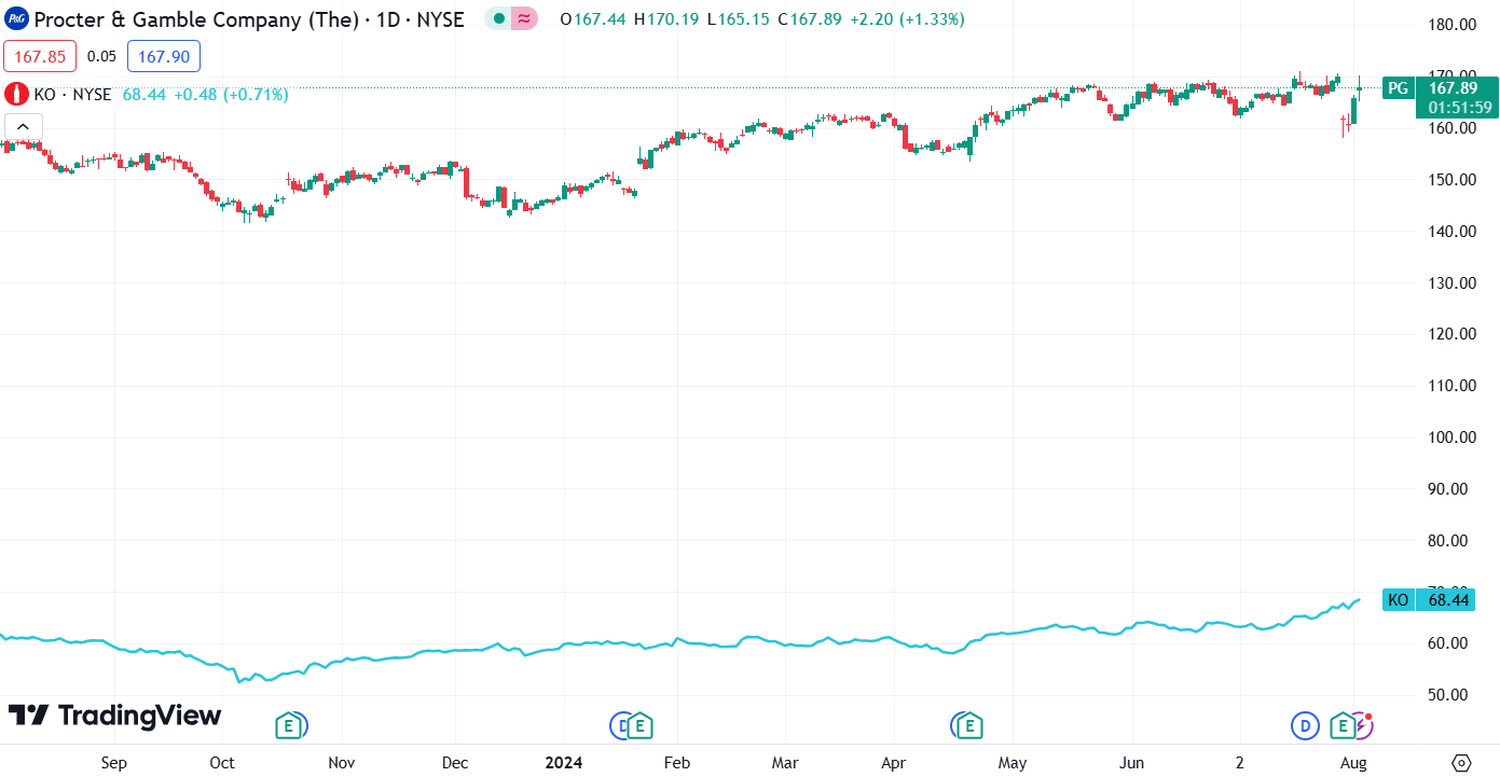
Task: Click the KO legend value 68.44
Action: click(x=143, y=95)
